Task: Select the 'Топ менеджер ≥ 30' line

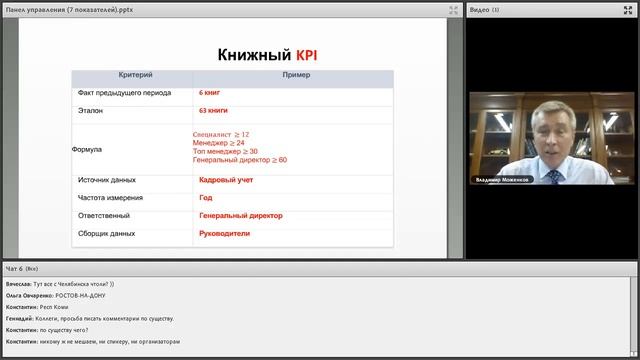Action: (225, 151)
